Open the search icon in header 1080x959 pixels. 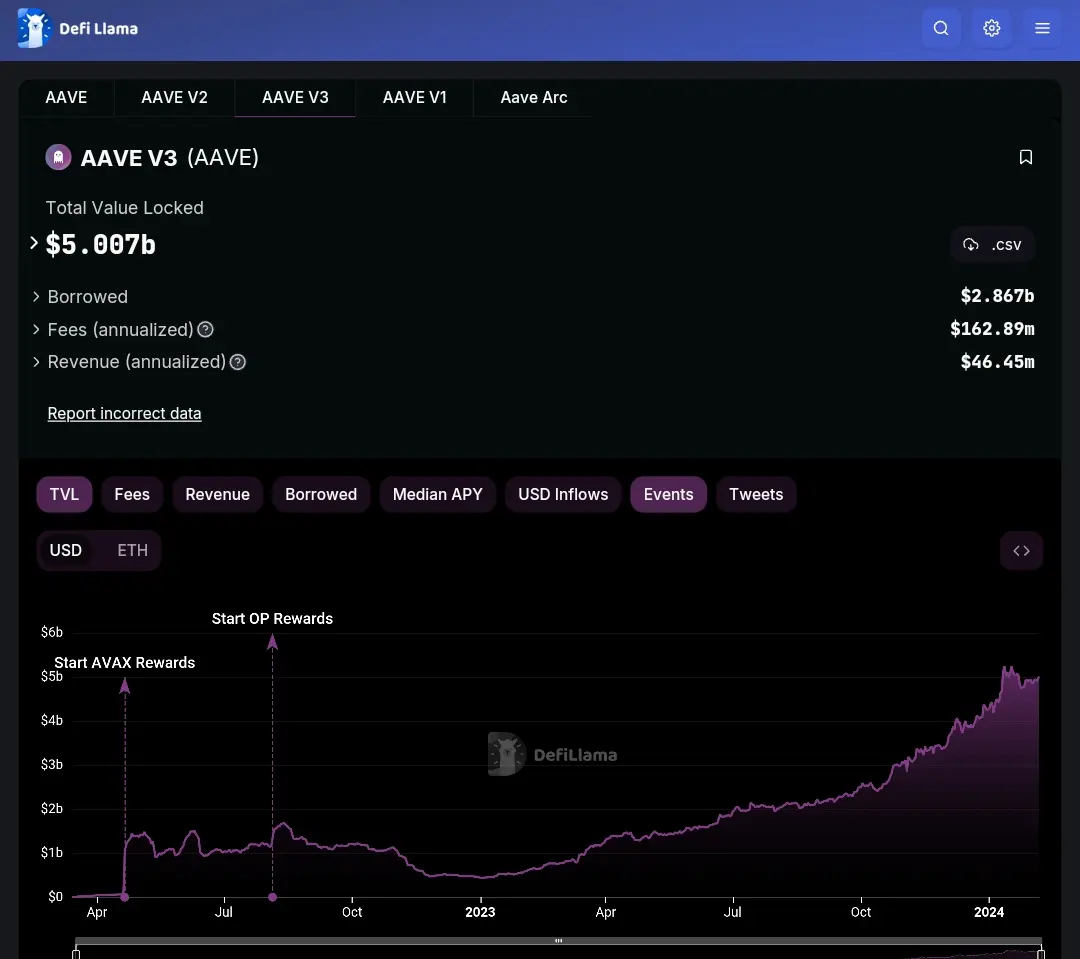tap(941, 28)
